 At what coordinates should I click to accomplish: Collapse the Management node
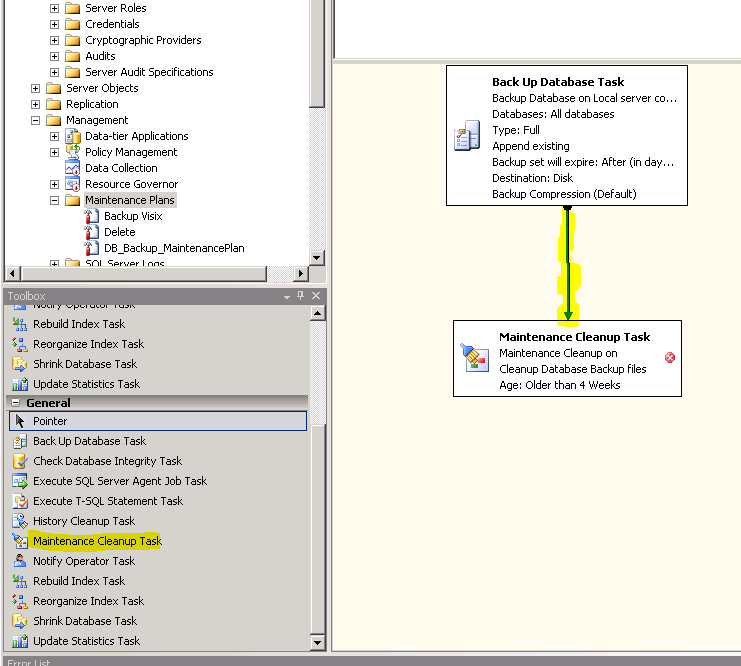pyautogui.click(x=35, y=121)
